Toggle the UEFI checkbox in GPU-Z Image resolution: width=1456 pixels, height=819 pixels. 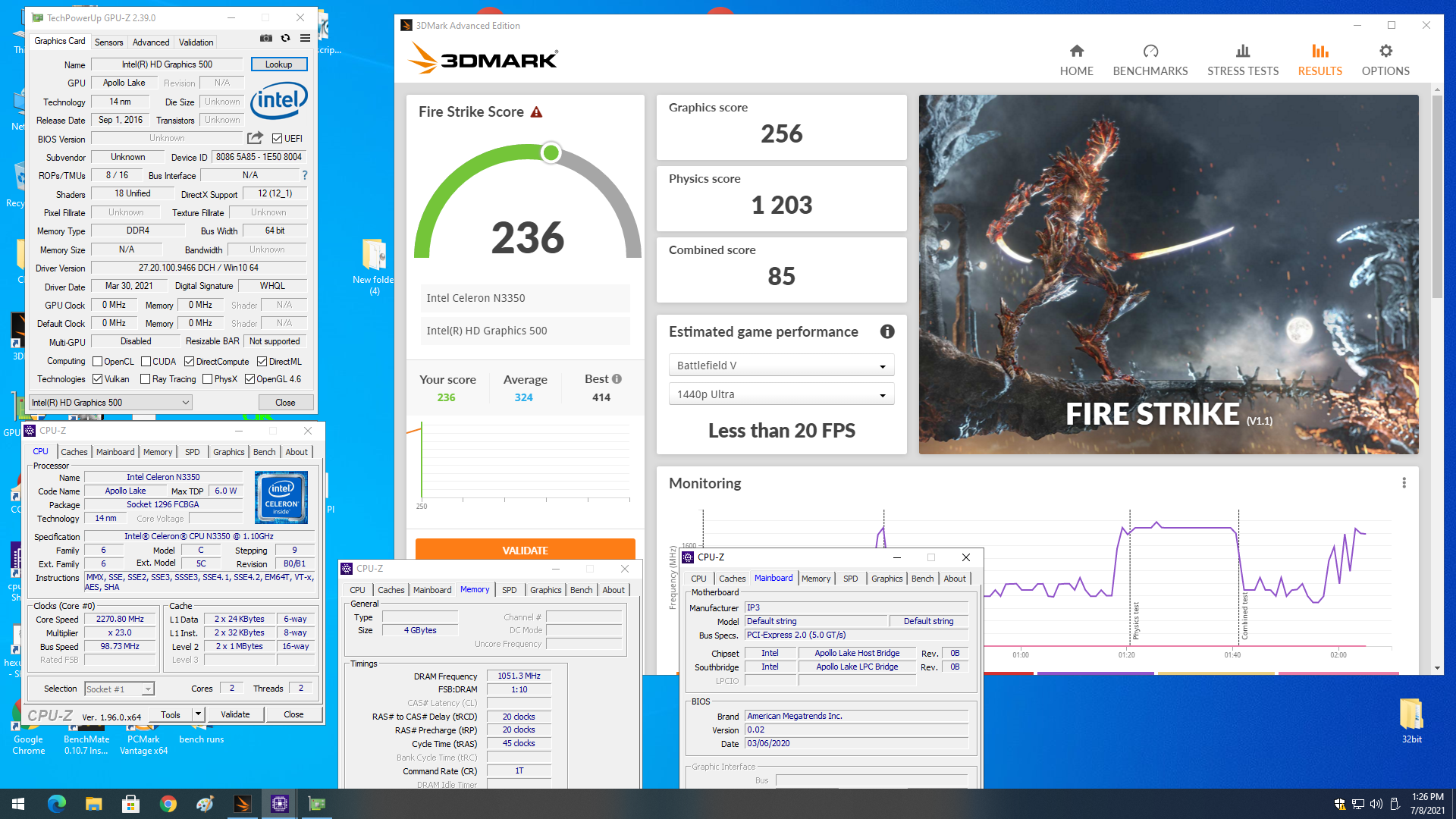[x=277, y=139]
